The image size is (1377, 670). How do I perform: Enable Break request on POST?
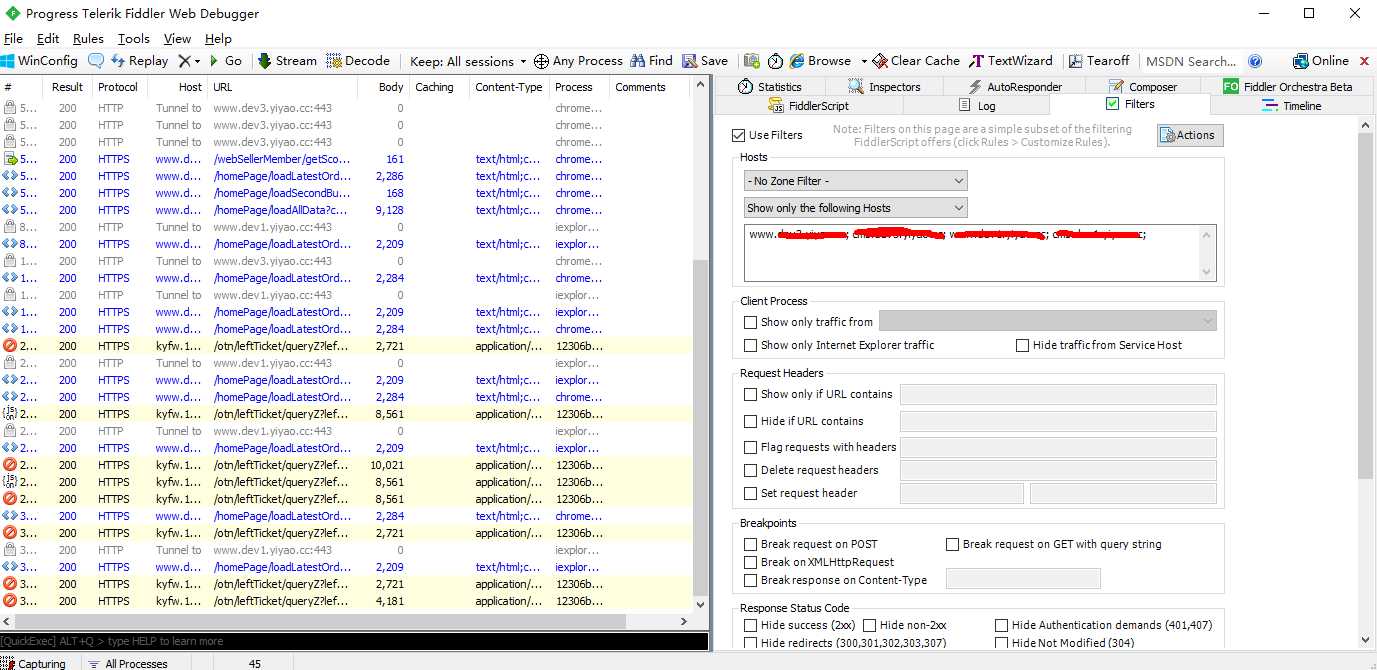751,544
